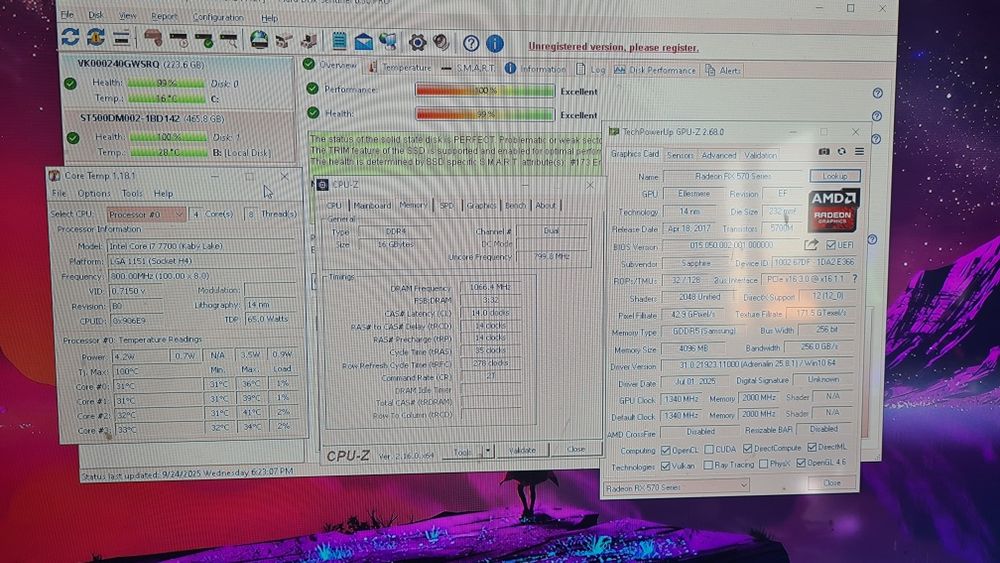Click the question mark help icon in toolbar
The image size is (1000, 563).
(471, 43)
